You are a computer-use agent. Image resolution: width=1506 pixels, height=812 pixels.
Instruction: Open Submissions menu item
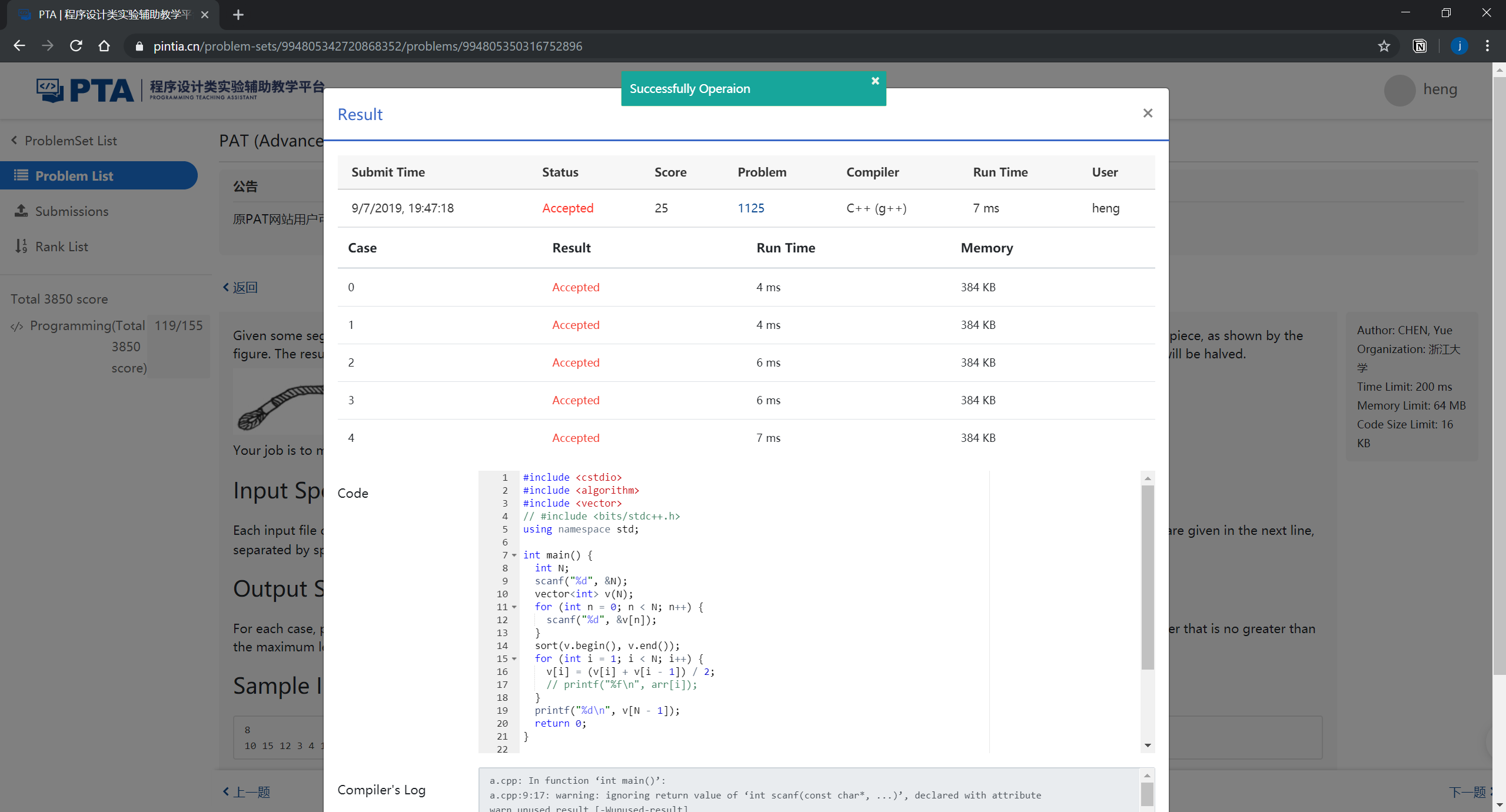point(62,211)
